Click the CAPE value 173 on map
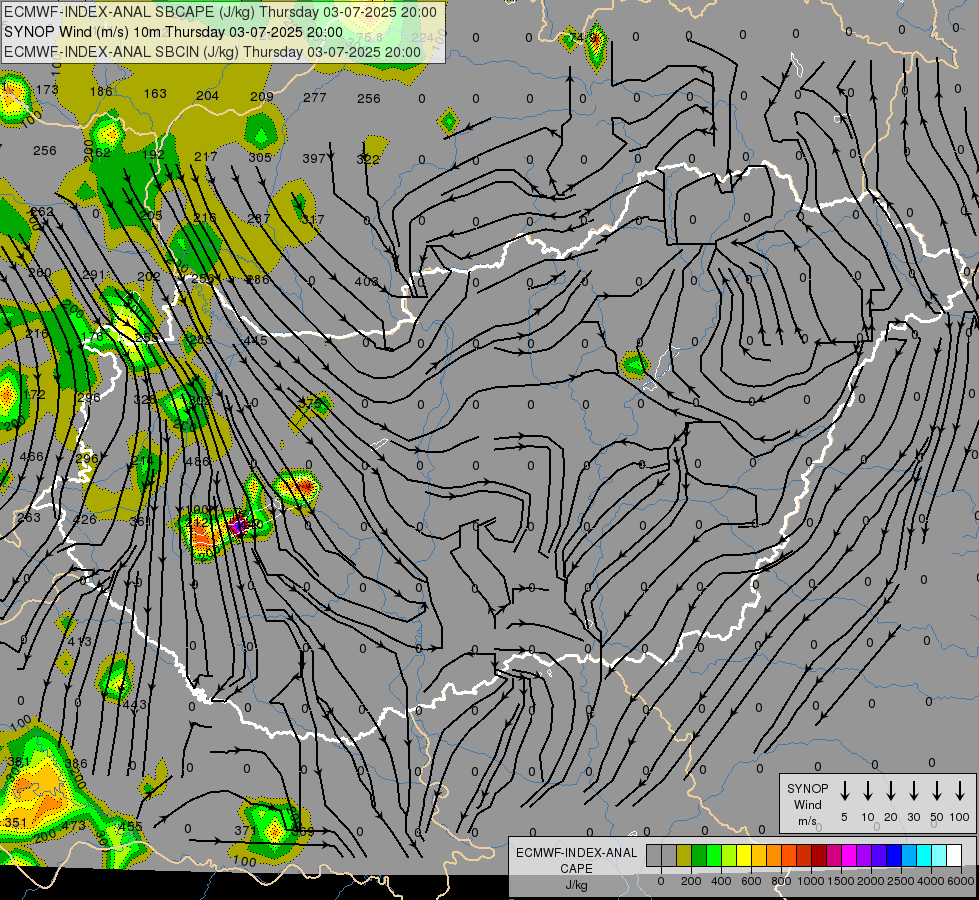The height and width of the screenshot is (900, 979). [x=47, y=90]
